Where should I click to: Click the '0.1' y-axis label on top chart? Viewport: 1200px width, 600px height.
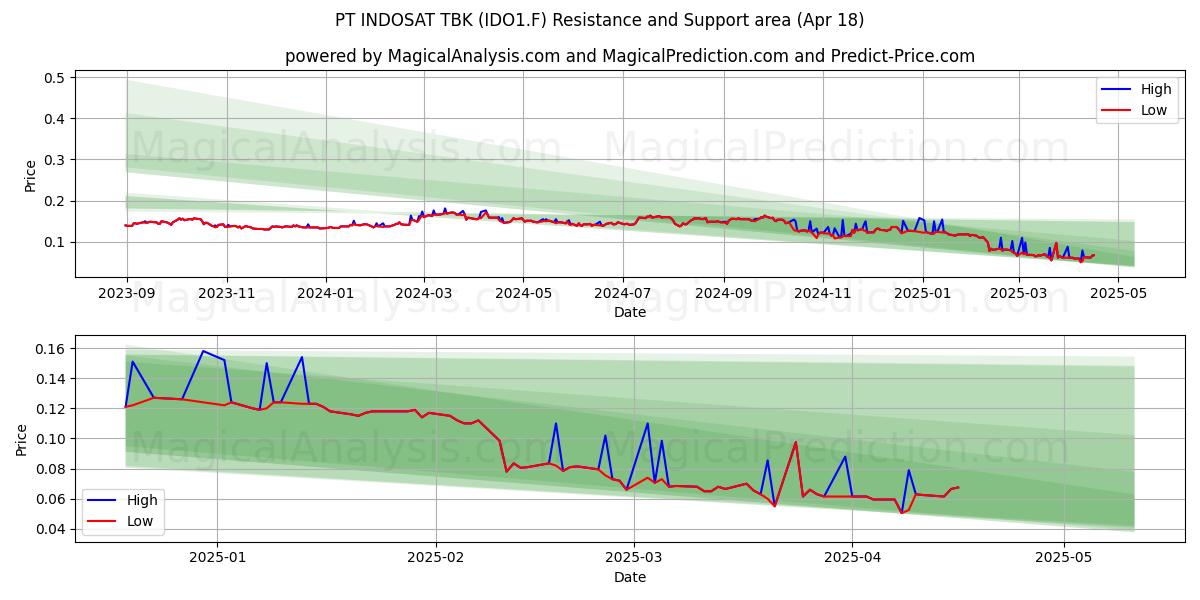click(x=55, y=242)
